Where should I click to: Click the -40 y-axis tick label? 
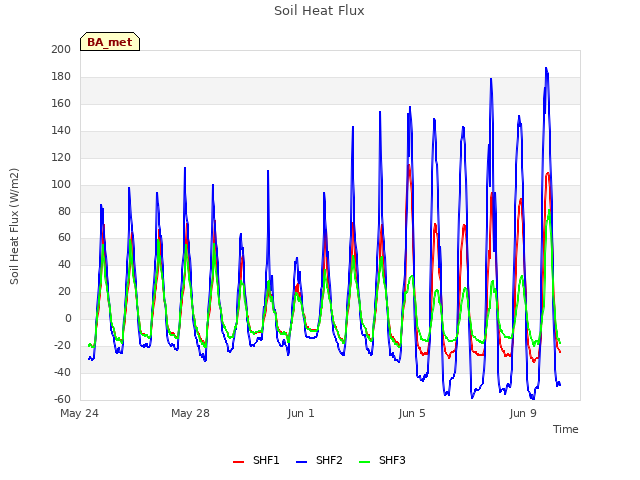click(62, 372)
